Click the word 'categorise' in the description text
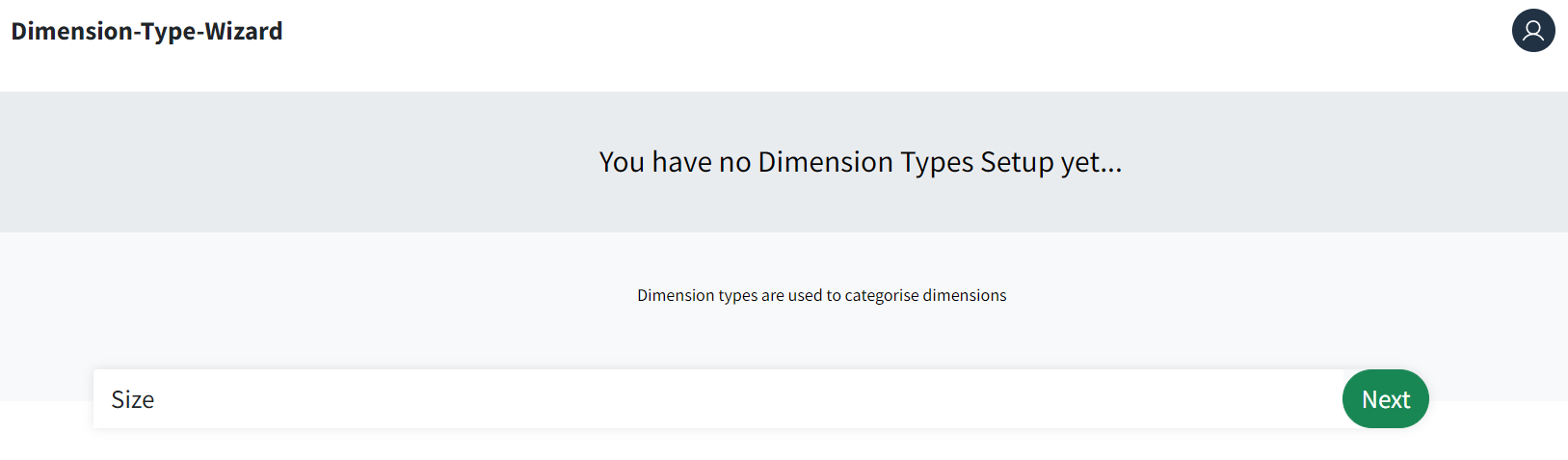Image resolution: width=1568 pixels, height=460 pixels. point(882,295)
